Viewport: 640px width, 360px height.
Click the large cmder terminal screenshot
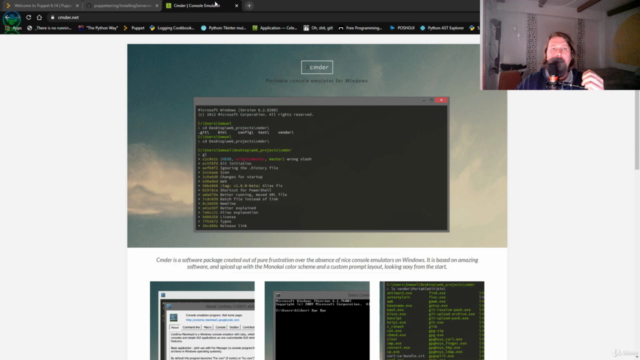pos(322,164)
